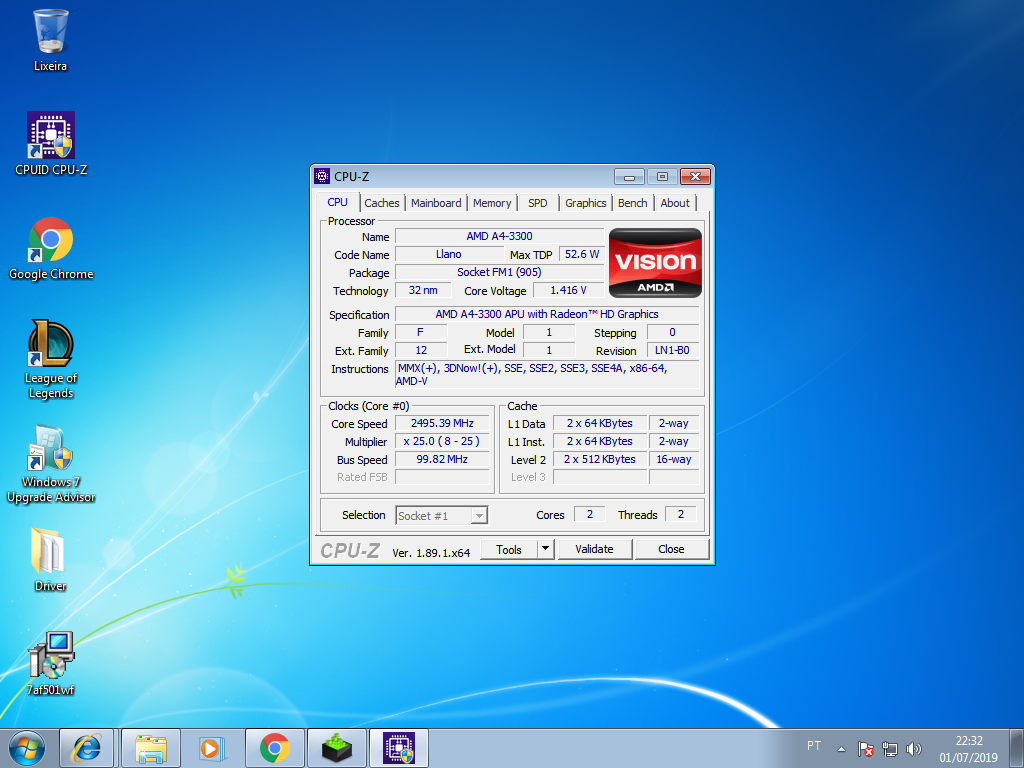The height and width of the screenshot is (768, 1024).
Task: Click the instructions list starting MMX(+)
Action: pyautogui.click(x=547, y=375)
